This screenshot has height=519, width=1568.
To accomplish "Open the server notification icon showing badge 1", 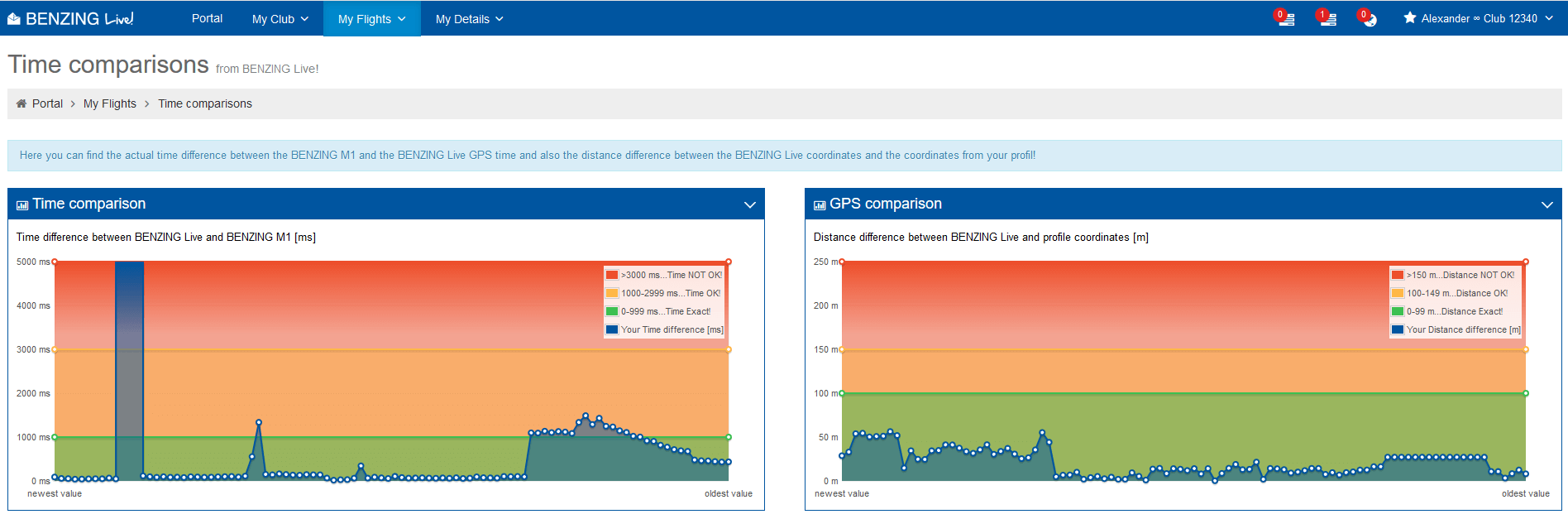I will click(1327, 18).
